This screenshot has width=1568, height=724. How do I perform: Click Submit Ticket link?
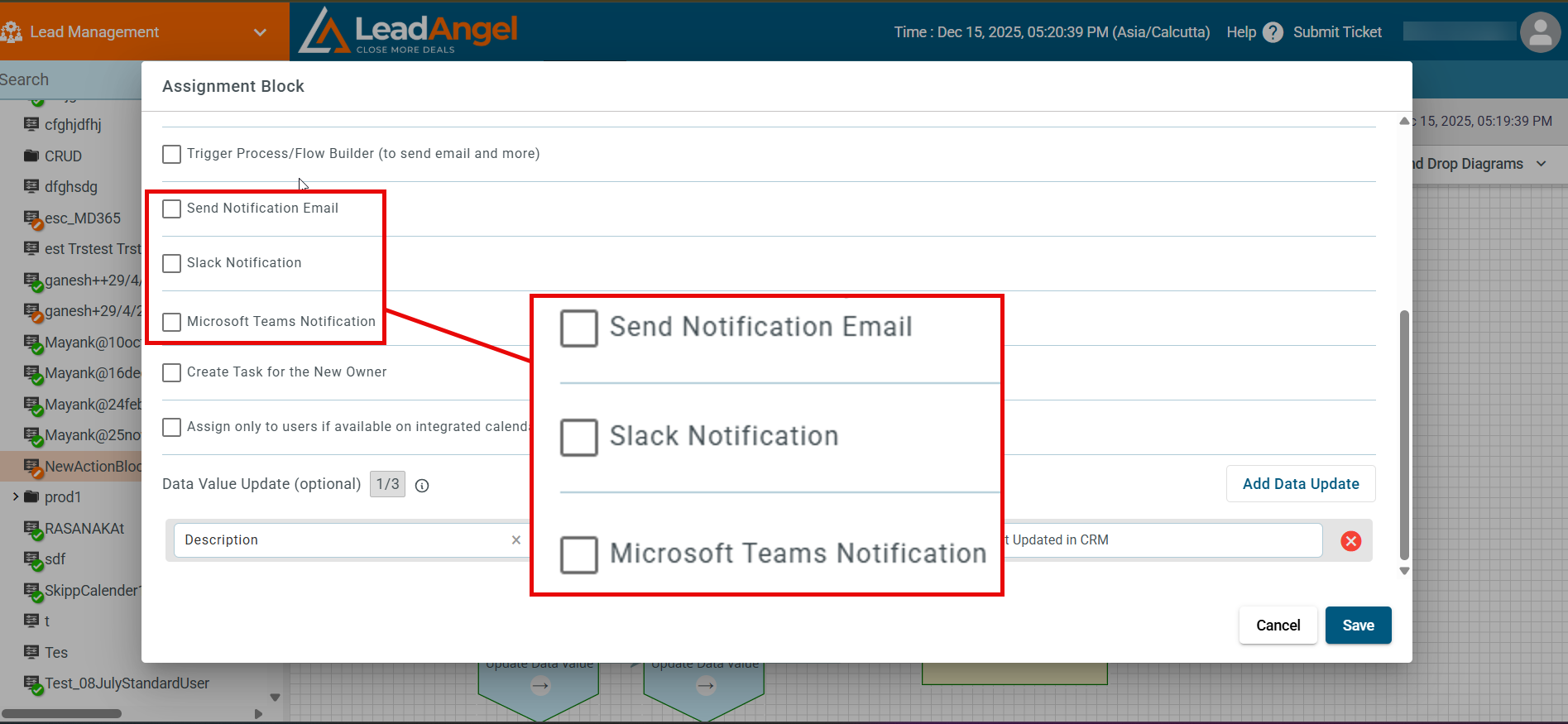1337,32
